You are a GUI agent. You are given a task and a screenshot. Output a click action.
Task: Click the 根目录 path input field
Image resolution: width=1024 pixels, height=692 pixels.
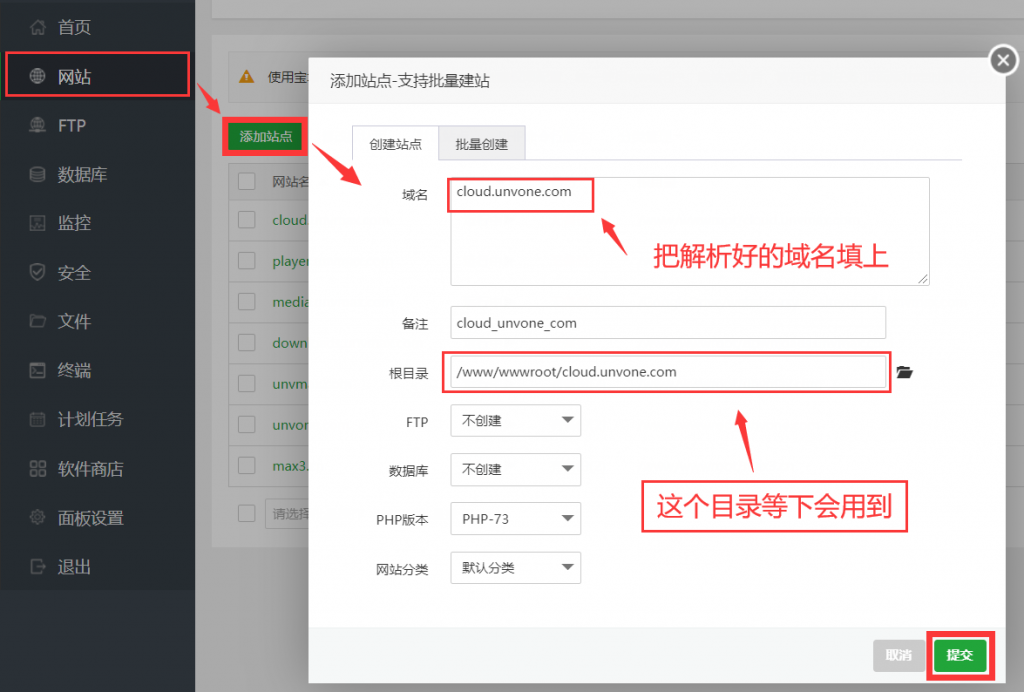(668, 371)
